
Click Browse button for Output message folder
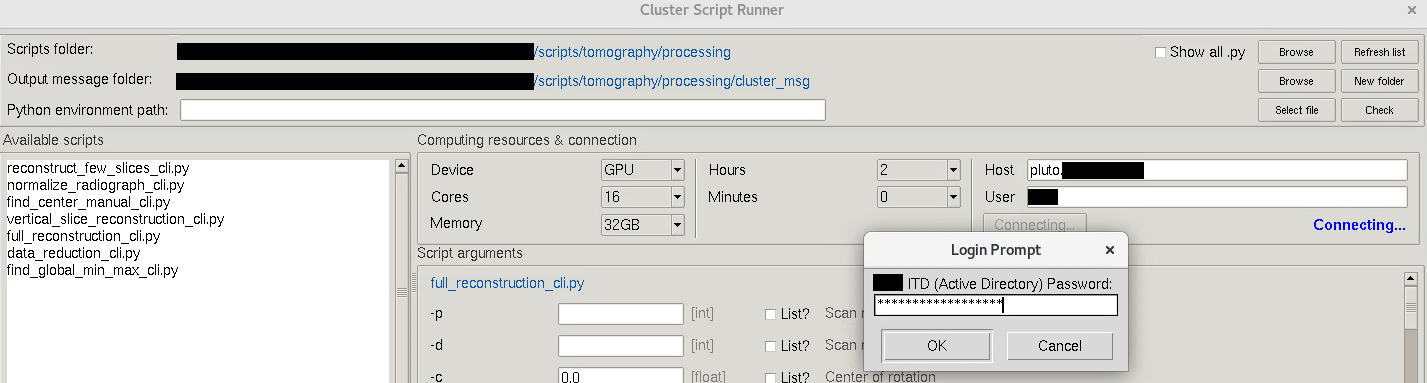[x=1296, y=81]
